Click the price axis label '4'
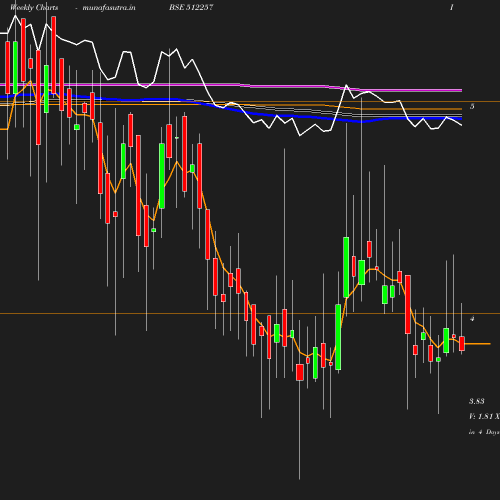 [472, 319]
